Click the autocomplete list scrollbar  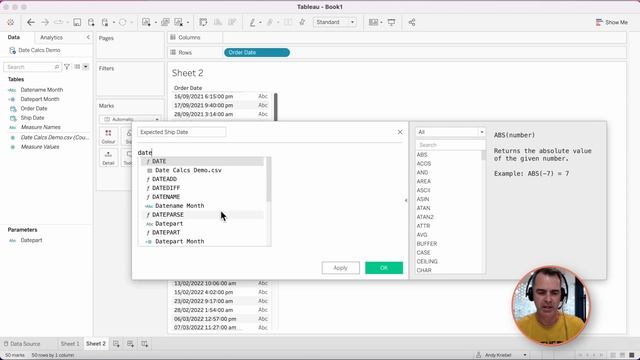(x=269, y=179)
